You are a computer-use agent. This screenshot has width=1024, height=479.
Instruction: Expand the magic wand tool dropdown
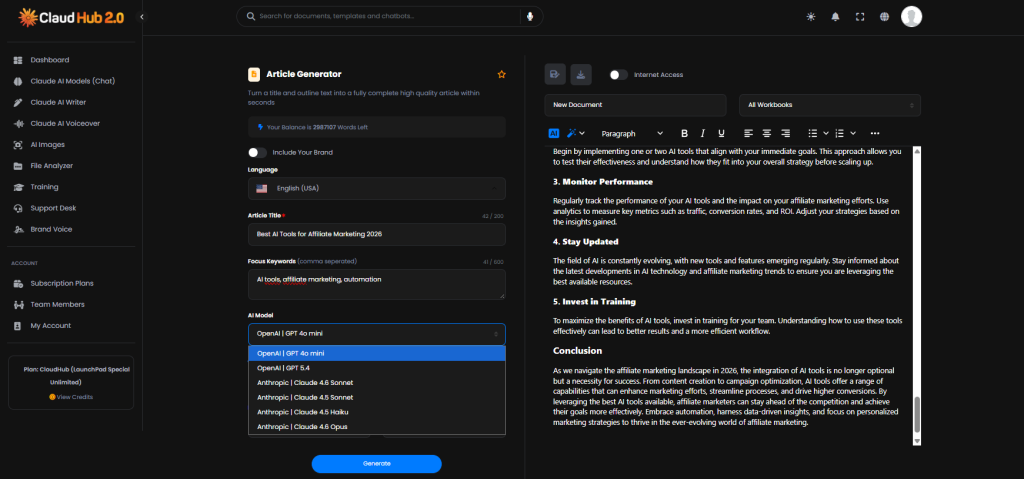pyautogui.click(x=583, y=133)
